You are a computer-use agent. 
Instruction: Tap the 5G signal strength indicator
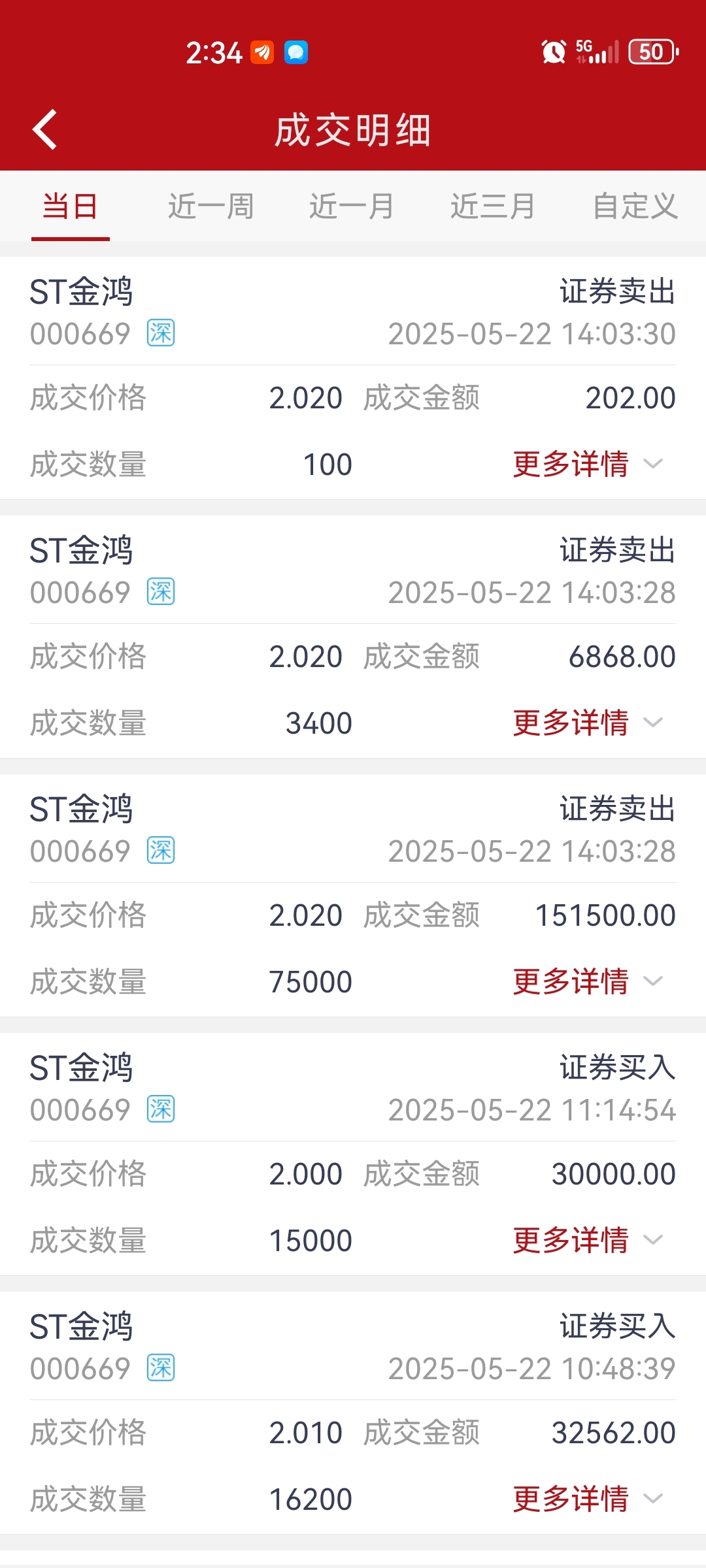click(x=597, y=52)
